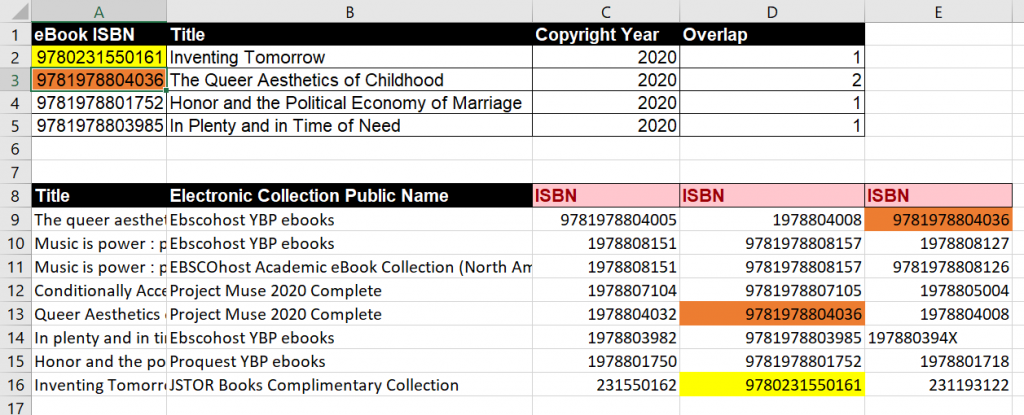Screen dimensions: 1024x415
Task: Select orange highlighted cell in column E
Action: [x=938, y=219]
